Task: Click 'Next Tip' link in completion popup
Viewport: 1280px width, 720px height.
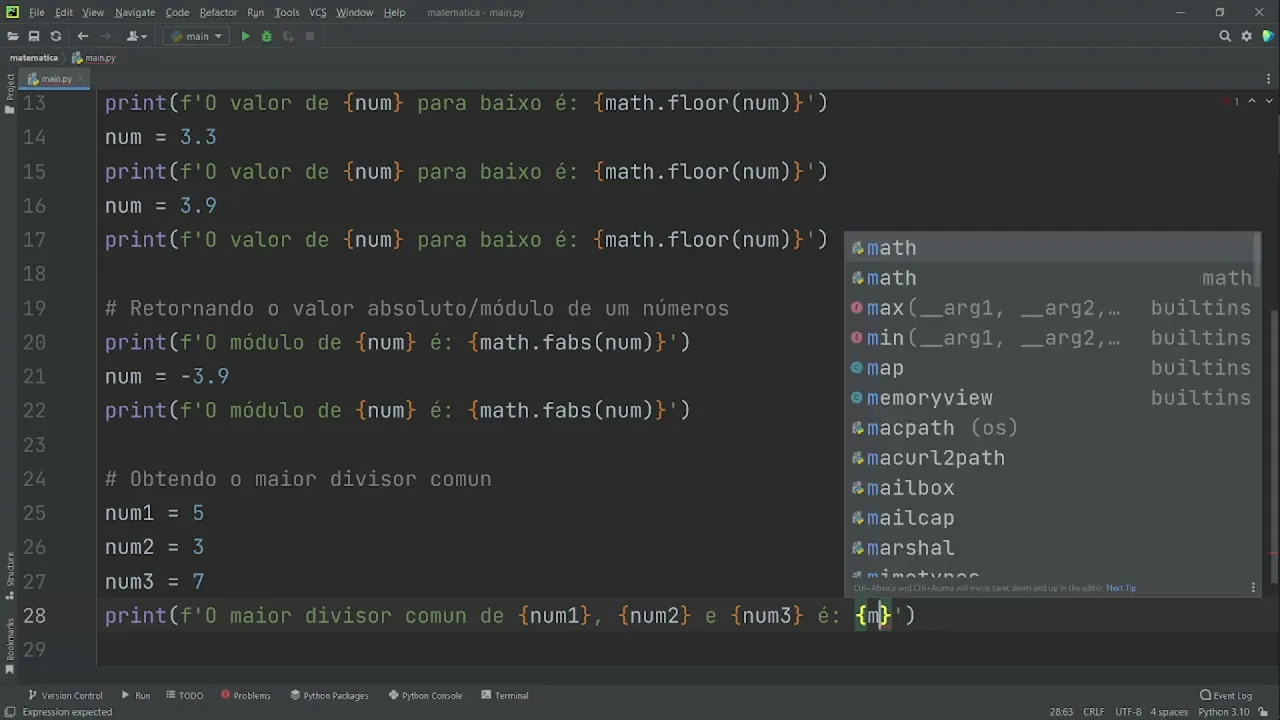Action: [1121, 588]
